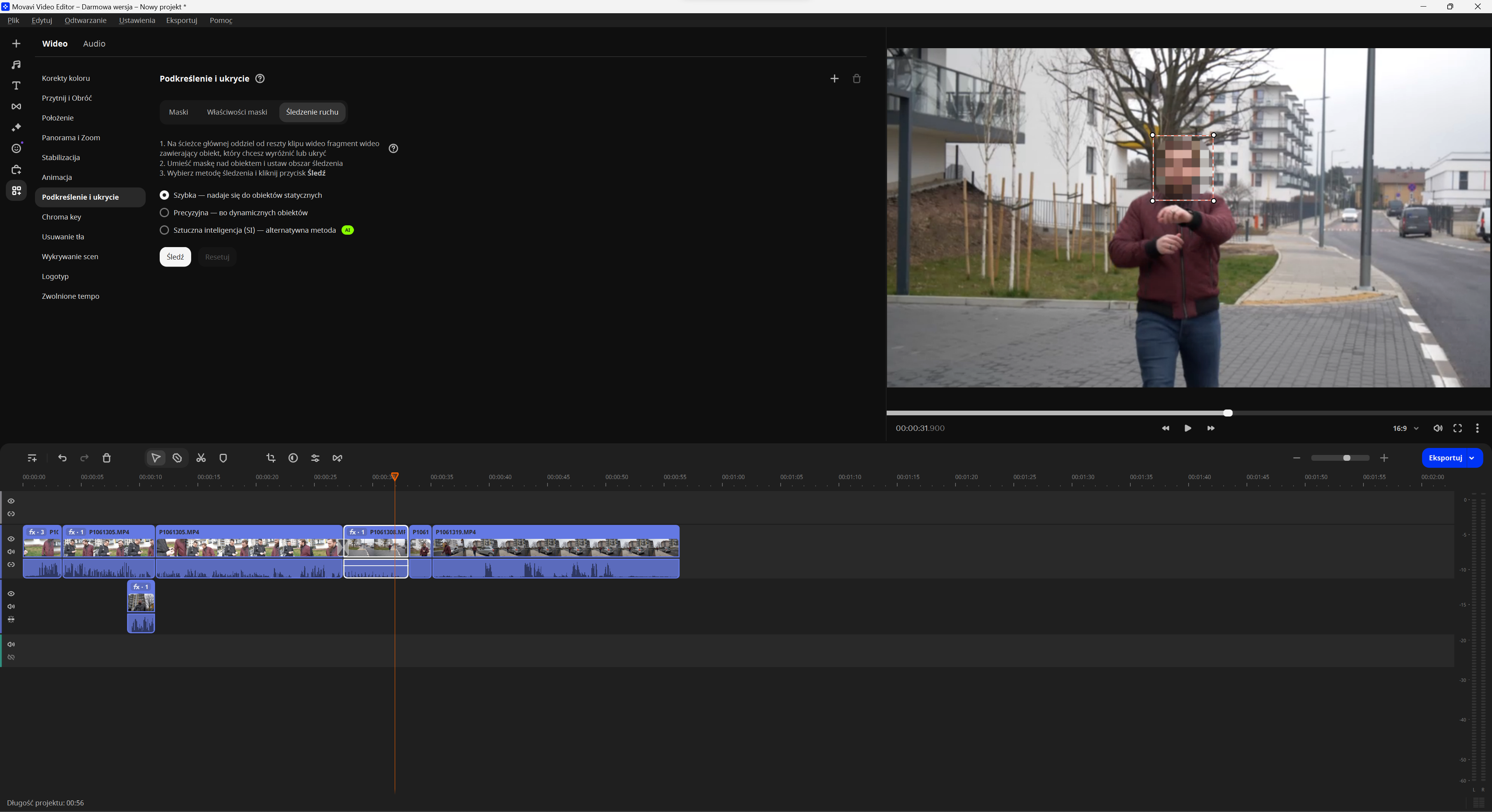Select Sztuczna inteligencja (SI) tracking option

164,230
